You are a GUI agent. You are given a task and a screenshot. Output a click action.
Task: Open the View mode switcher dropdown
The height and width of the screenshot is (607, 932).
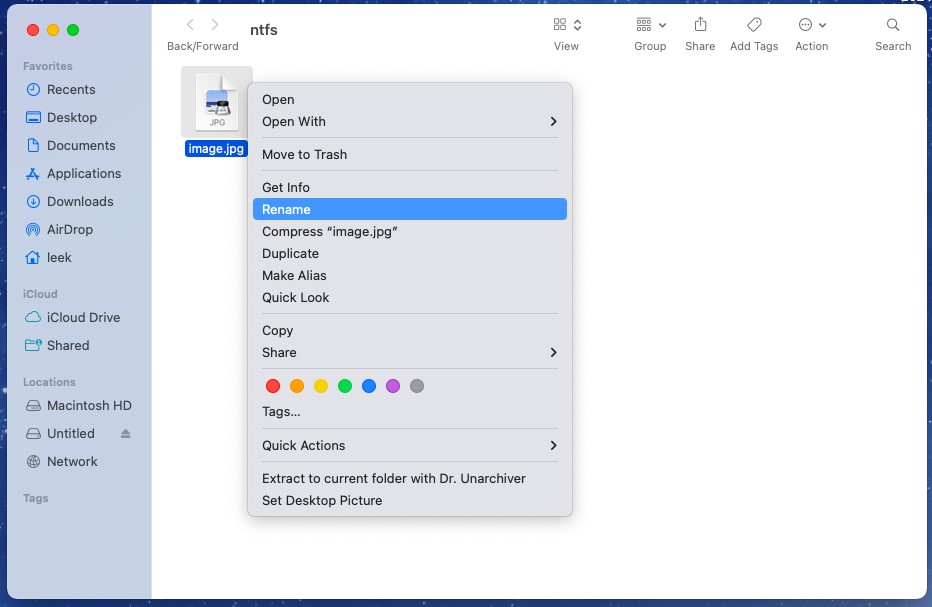[x=566, y=25]
